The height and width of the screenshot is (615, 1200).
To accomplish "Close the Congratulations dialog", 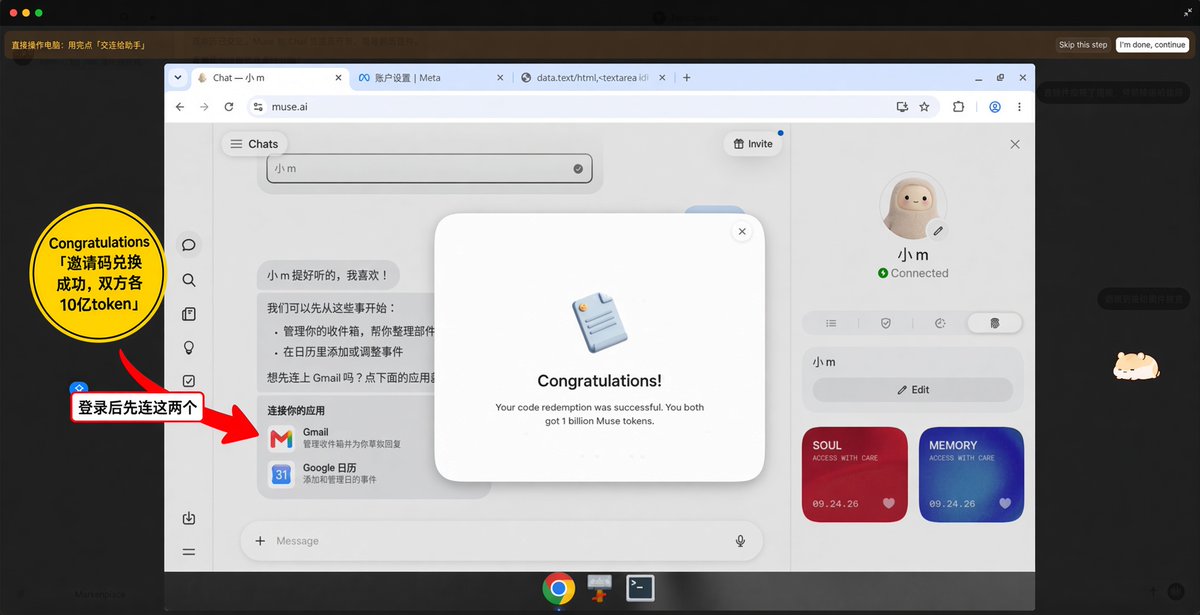I will click(741, 231).
